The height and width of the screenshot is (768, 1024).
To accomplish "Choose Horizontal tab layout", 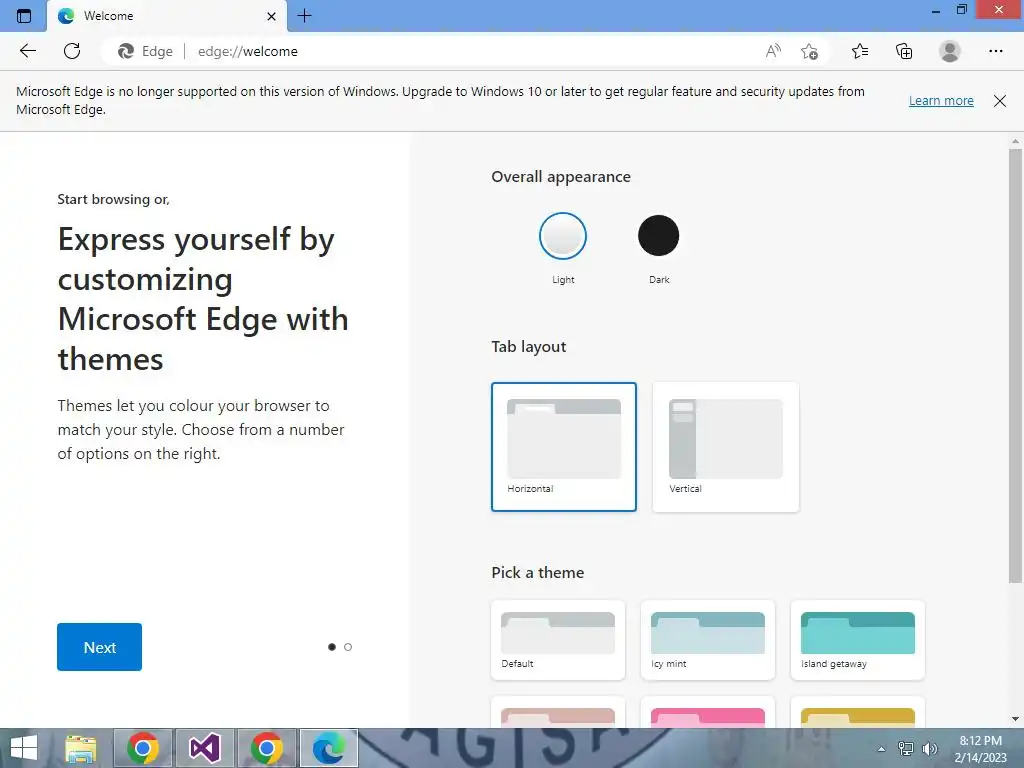I will tap(564, 447).
